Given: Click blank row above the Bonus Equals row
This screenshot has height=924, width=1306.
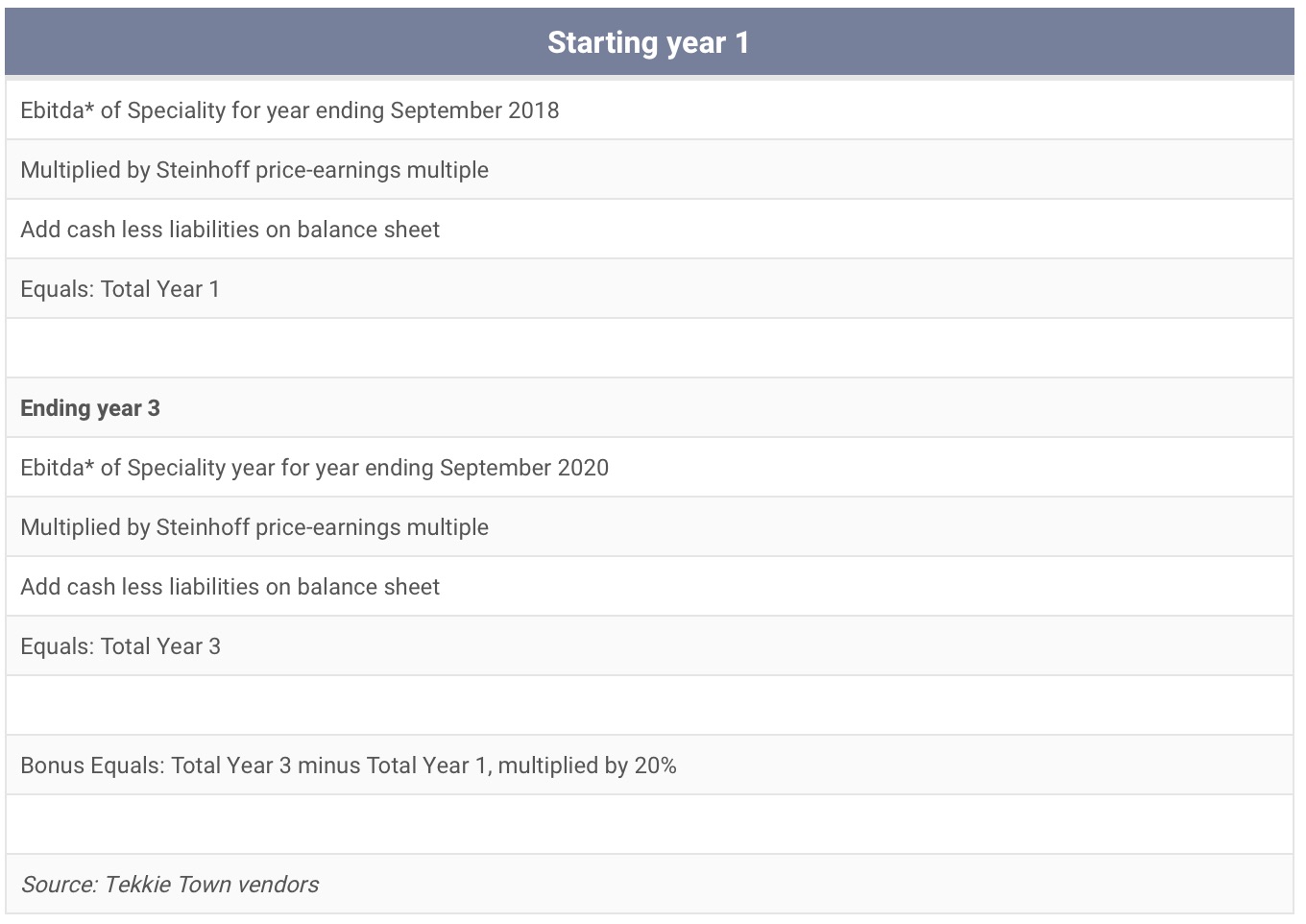Looking at the screenshot, I should tap(648, 705).
